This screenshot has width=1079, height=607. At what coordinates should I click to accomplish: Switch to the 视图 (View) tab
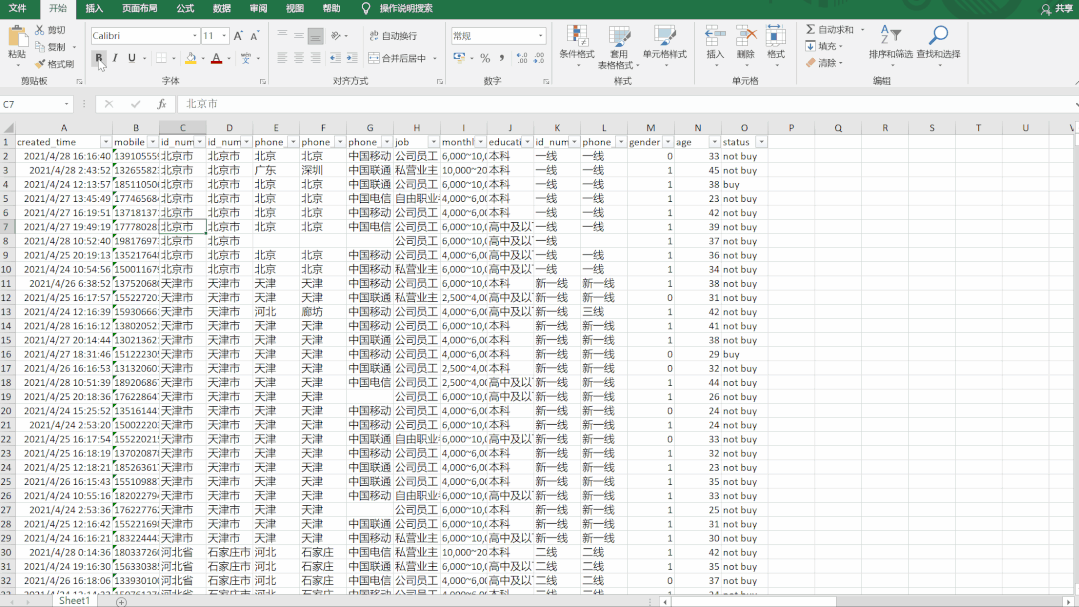point(295,8)
